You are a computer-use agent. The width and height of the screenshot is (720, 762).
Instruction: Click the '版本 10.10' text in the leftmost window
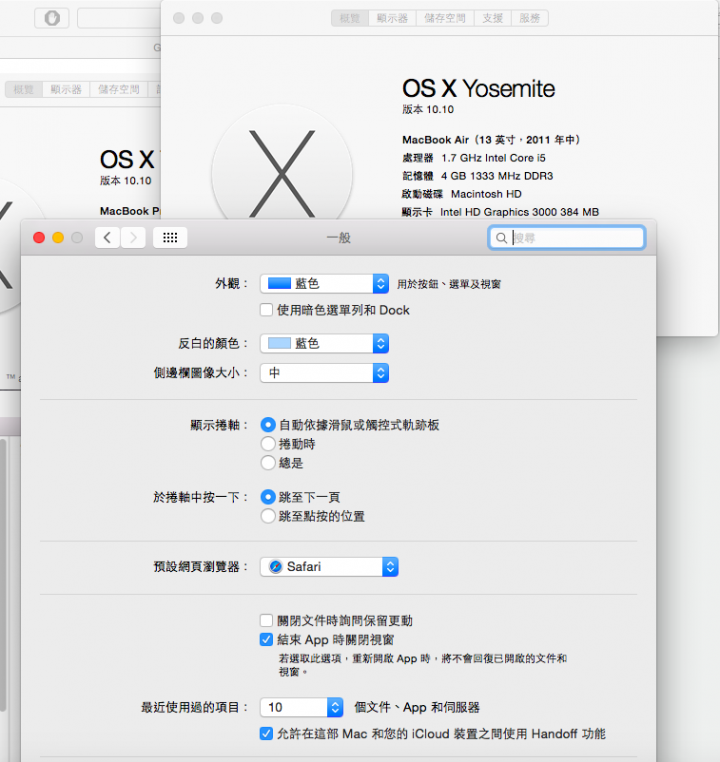126,181
